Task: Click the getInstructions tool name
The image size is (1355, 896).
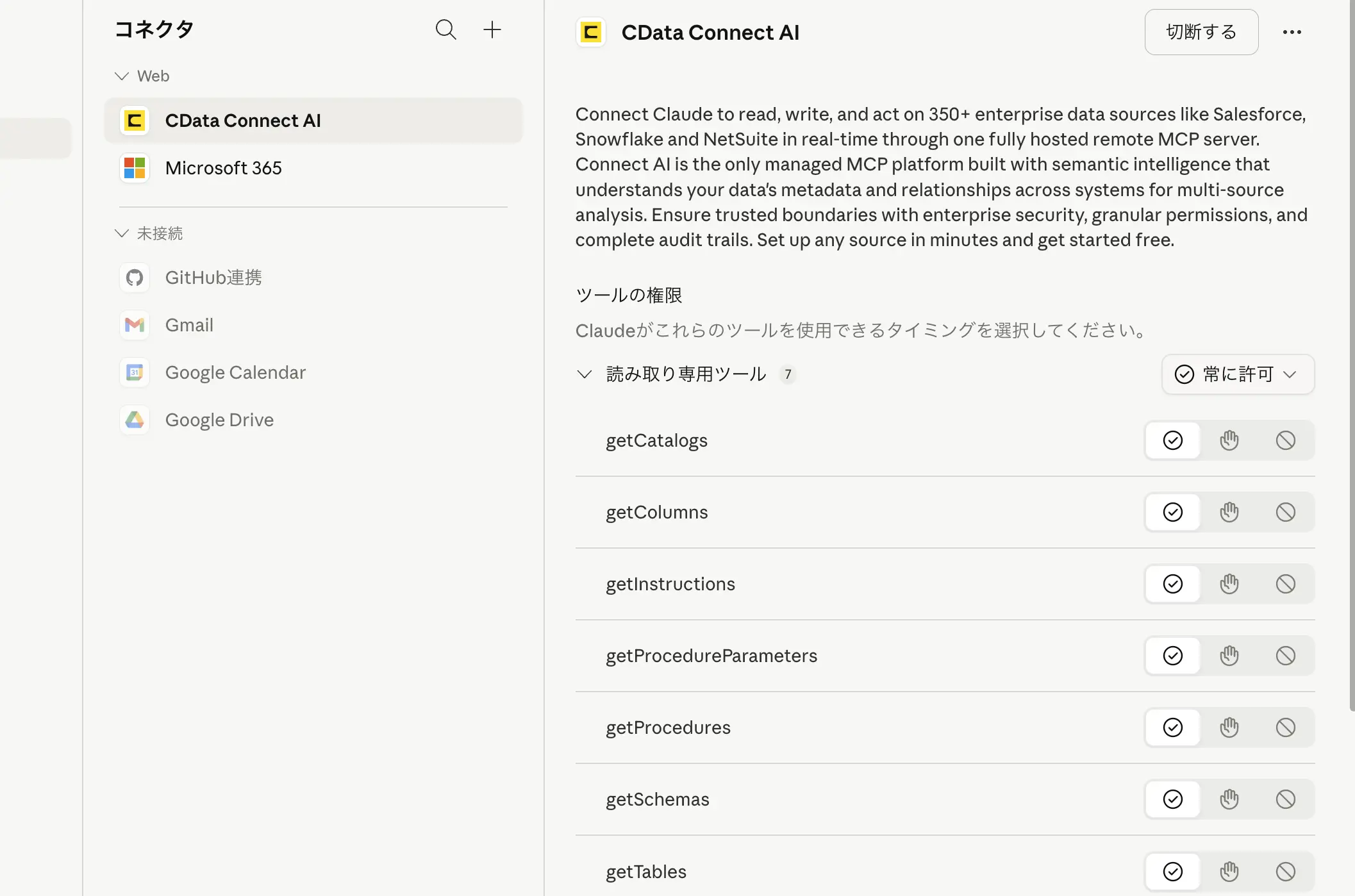Action: tap(670, 585)
